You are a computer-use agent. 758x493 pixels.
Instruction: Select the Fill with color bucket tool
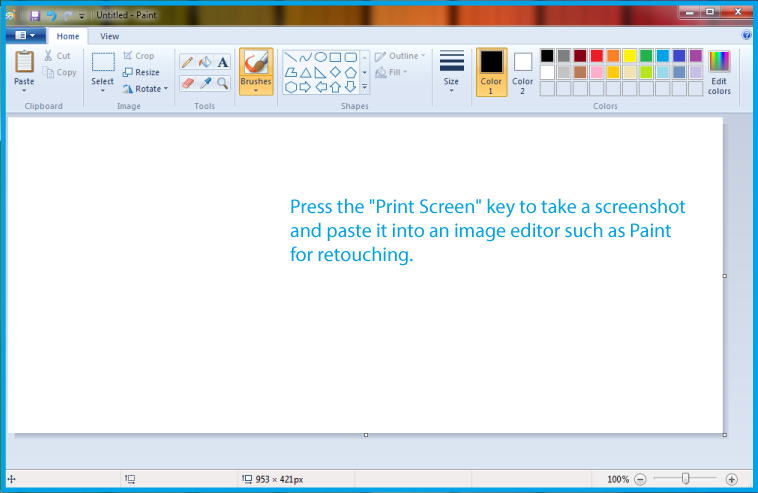[204, 62]
